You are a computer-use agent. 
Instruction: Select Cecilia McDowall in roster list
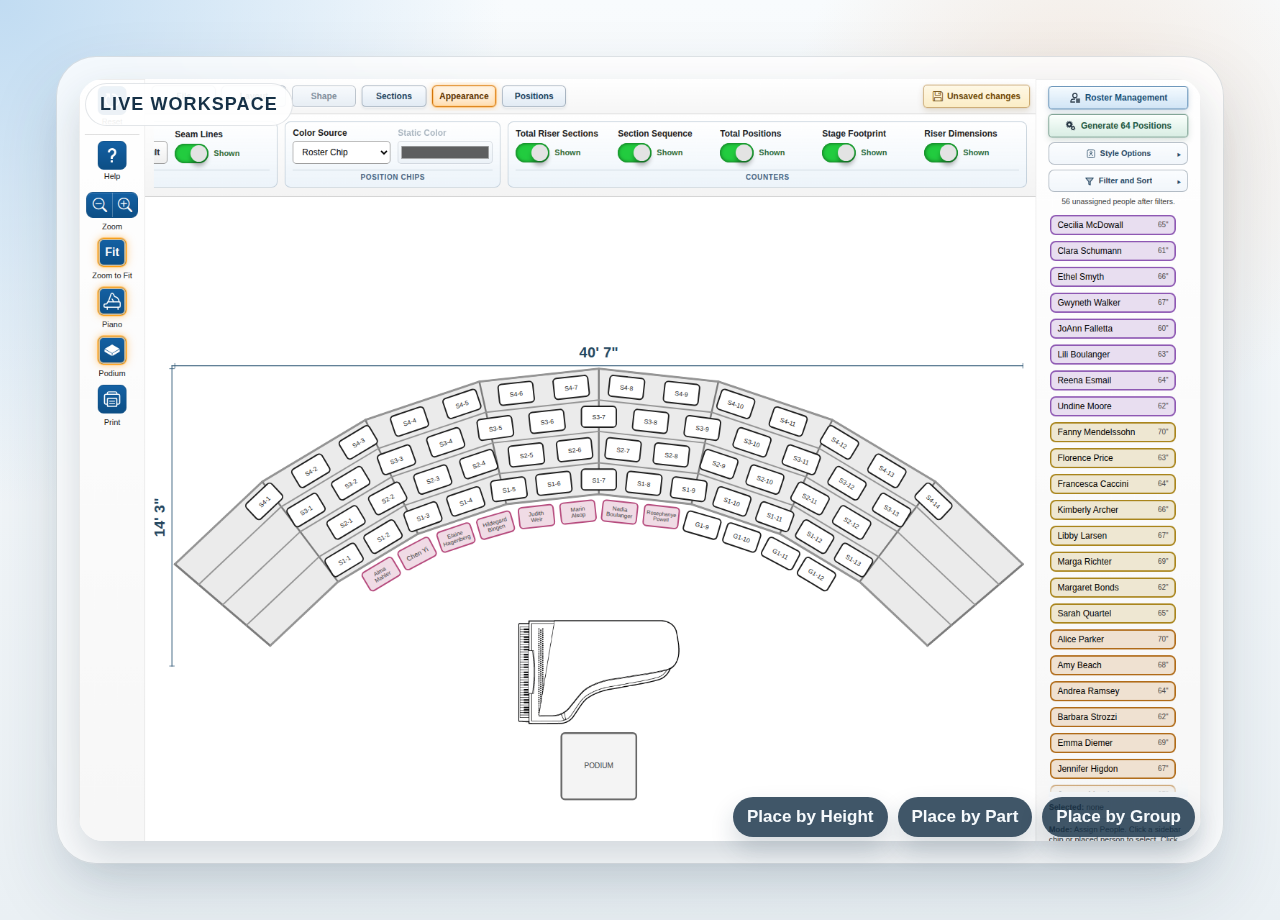[1113, 225]
